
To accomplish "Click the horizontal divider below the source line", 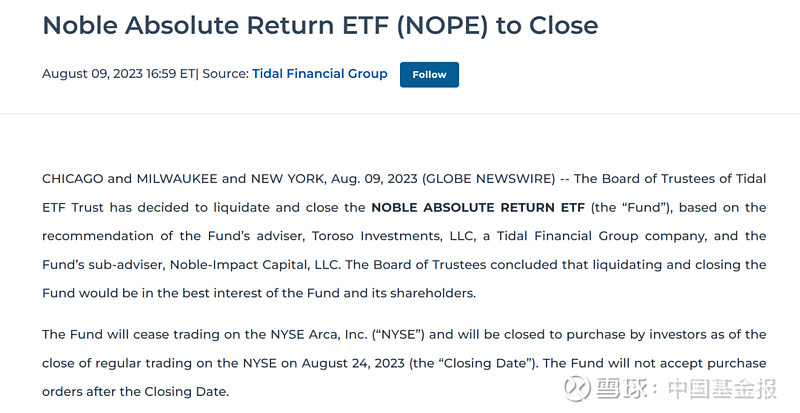I will (x=400, y=113).
